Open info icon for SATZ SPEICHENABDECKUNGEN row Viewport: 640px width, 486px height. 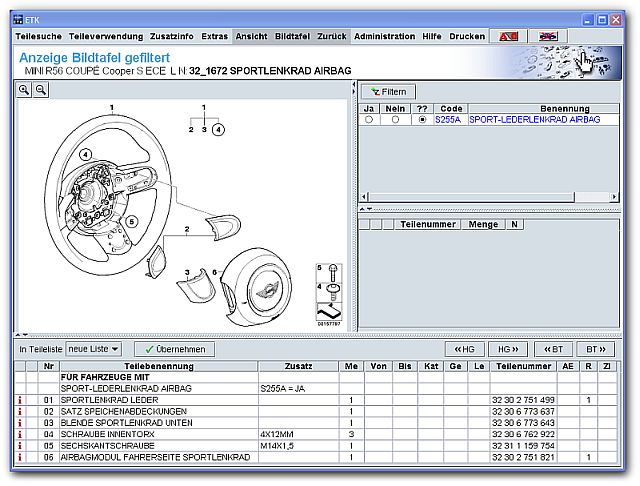coord(20,412)
